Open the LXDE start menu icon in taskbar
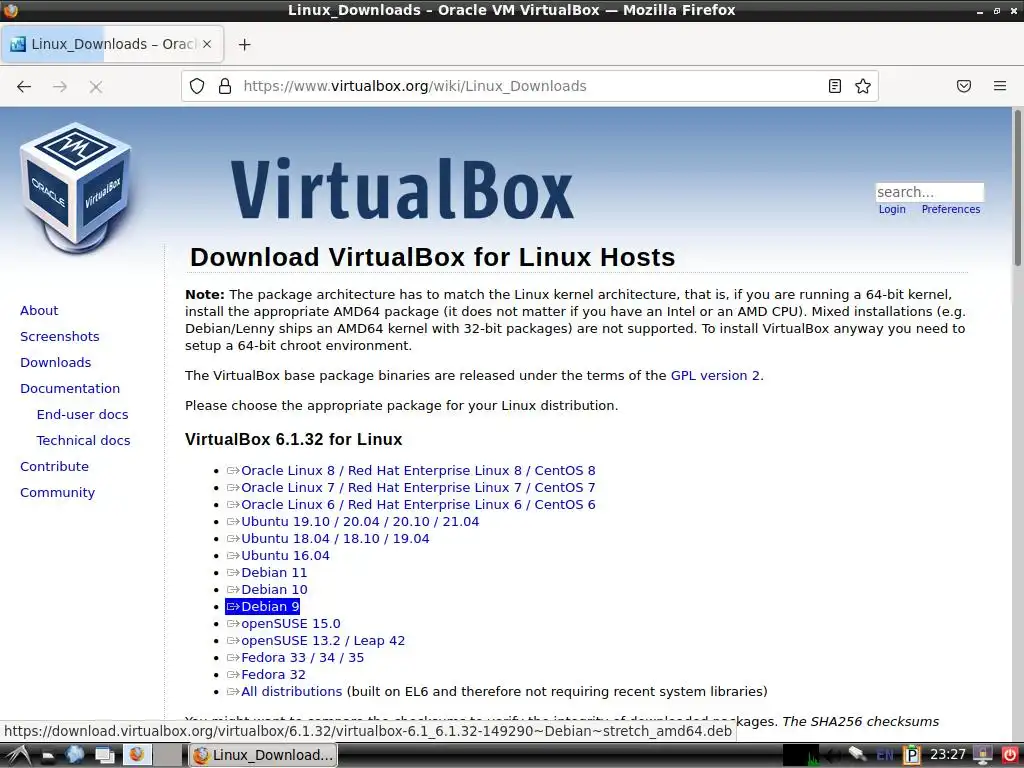This screenshot has width=1024, height=768. pos(18,755)
